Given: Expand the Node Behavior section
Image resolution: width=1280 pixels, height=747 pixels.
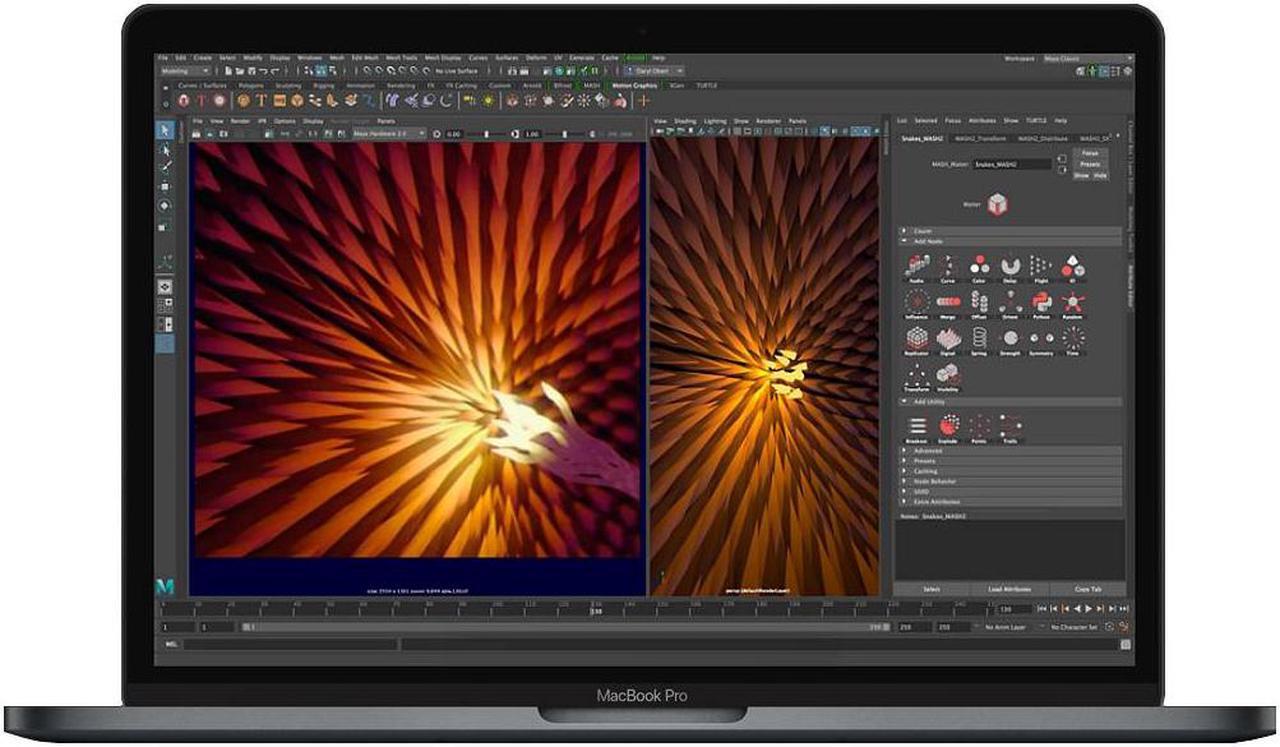Looking at the screenshot, I should click(x=1010, y=481).
